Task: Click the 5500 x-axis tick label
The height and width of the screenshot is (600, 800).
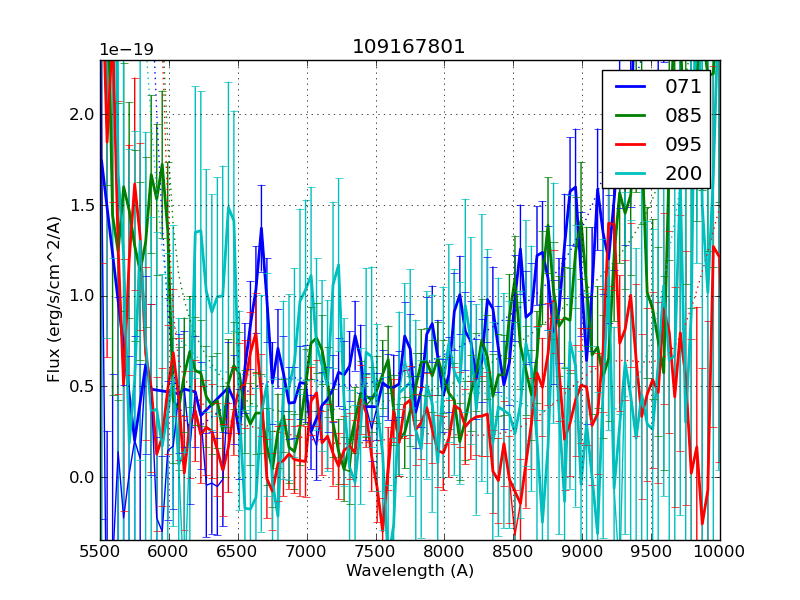Action: [x=100, y=551]
